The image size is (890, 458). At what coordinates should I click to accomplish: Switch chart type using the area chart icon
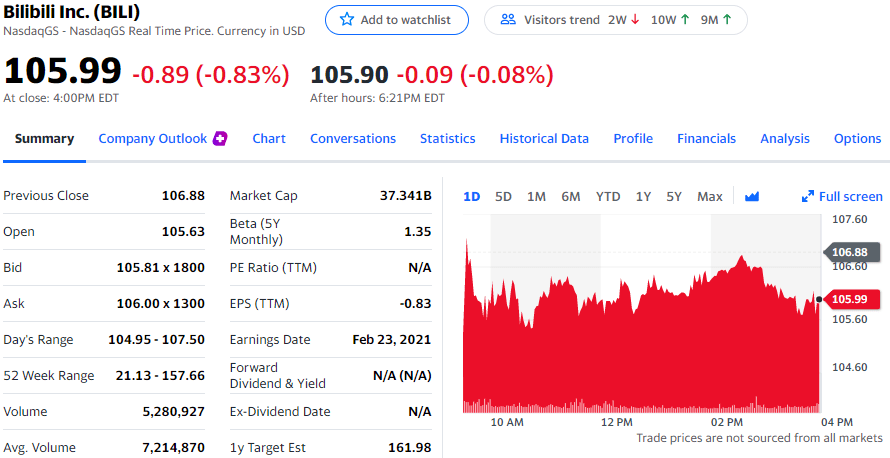(x=753, y=197)
